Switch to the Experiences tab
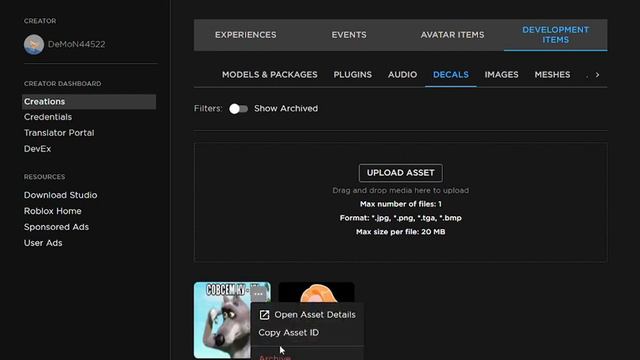This screenshot has width=640, height=360. [x=246, y=35]
